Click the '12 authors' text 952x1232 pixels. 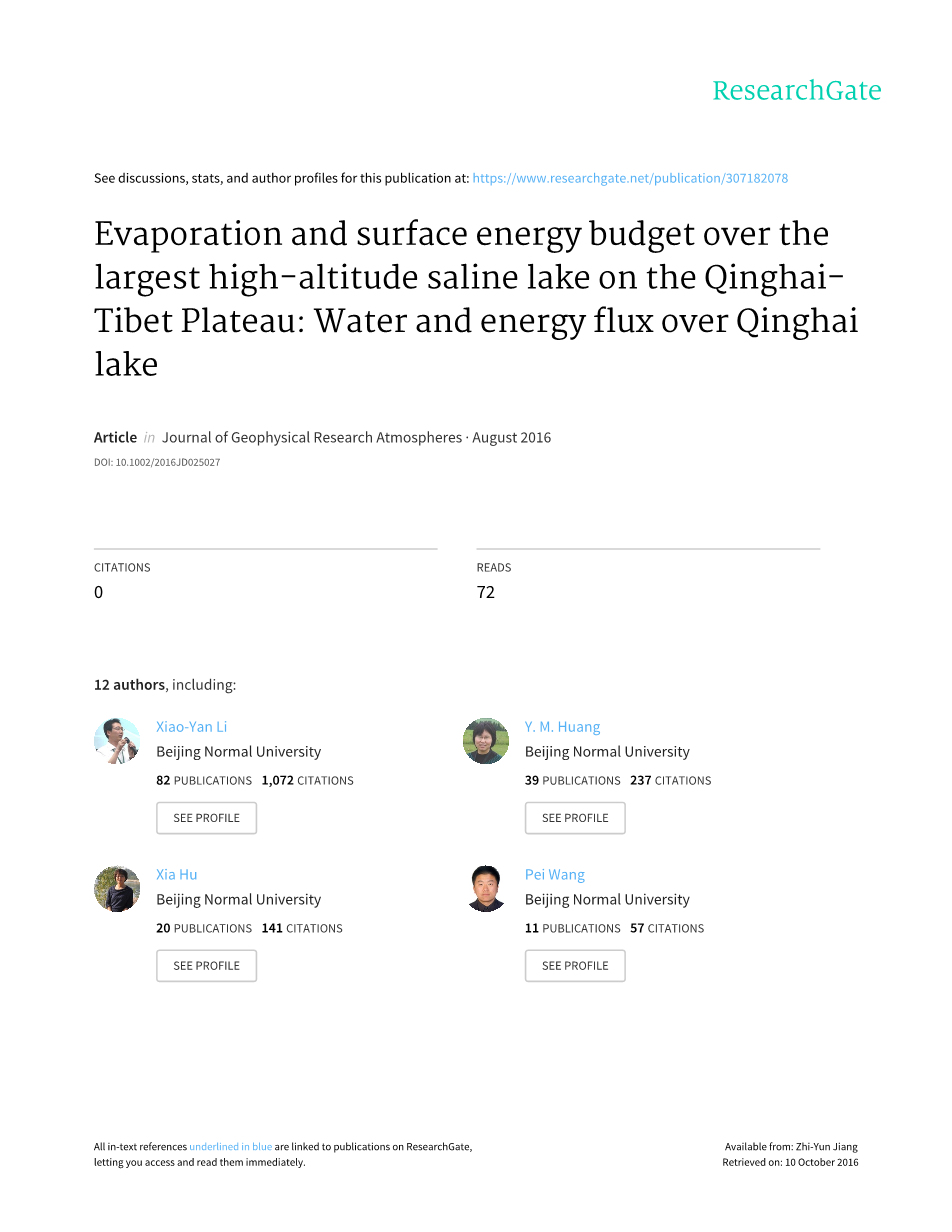(x=129, y=685)
